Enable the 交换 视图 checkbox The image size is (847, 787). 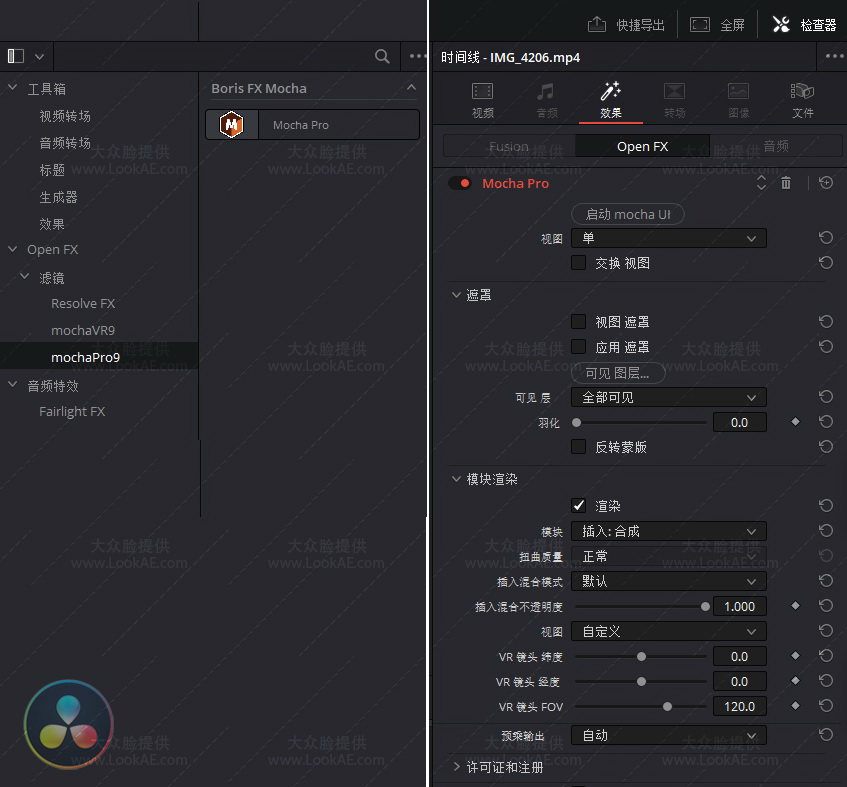pos(578,263)
